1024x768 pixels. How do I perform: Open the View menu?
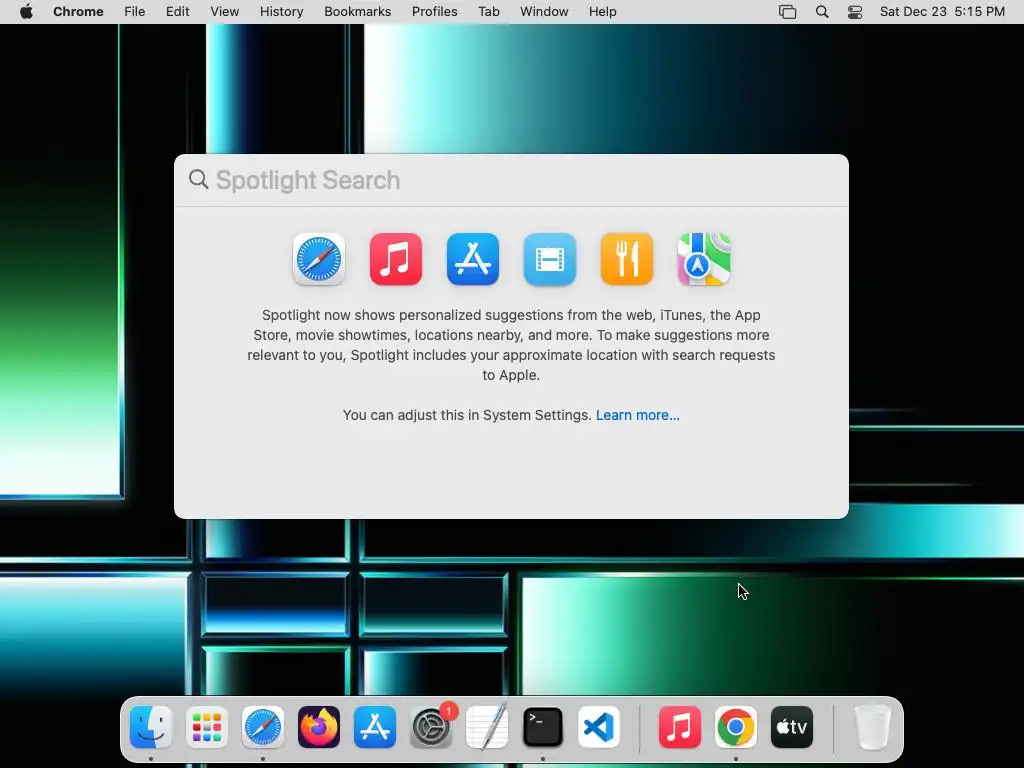225,12
